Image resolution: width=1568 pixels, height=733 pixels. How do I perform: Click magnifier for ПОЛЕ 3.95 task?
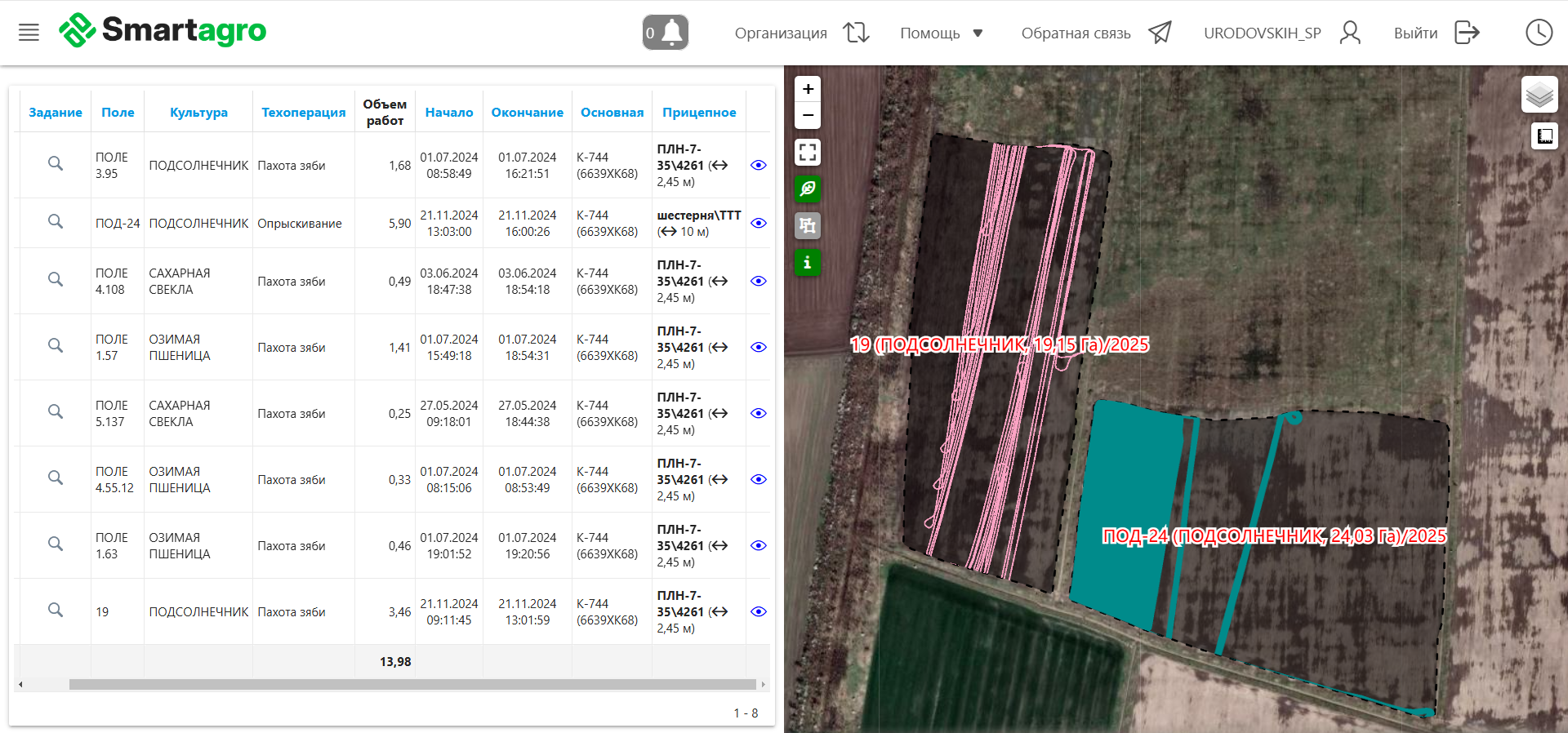[x=55, y=164]
